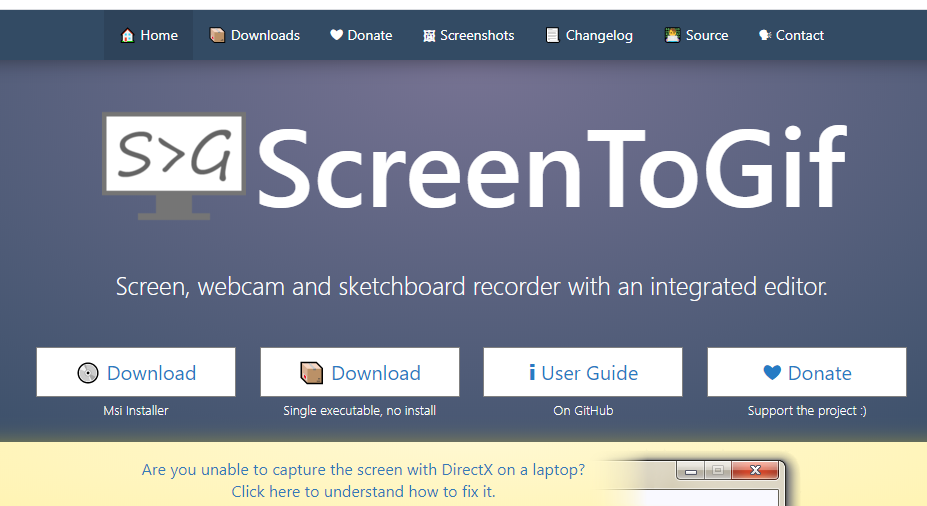Screen dimensions: 927x506
Task: Click the info icon on User Guide button
Action: click(532, 372)
